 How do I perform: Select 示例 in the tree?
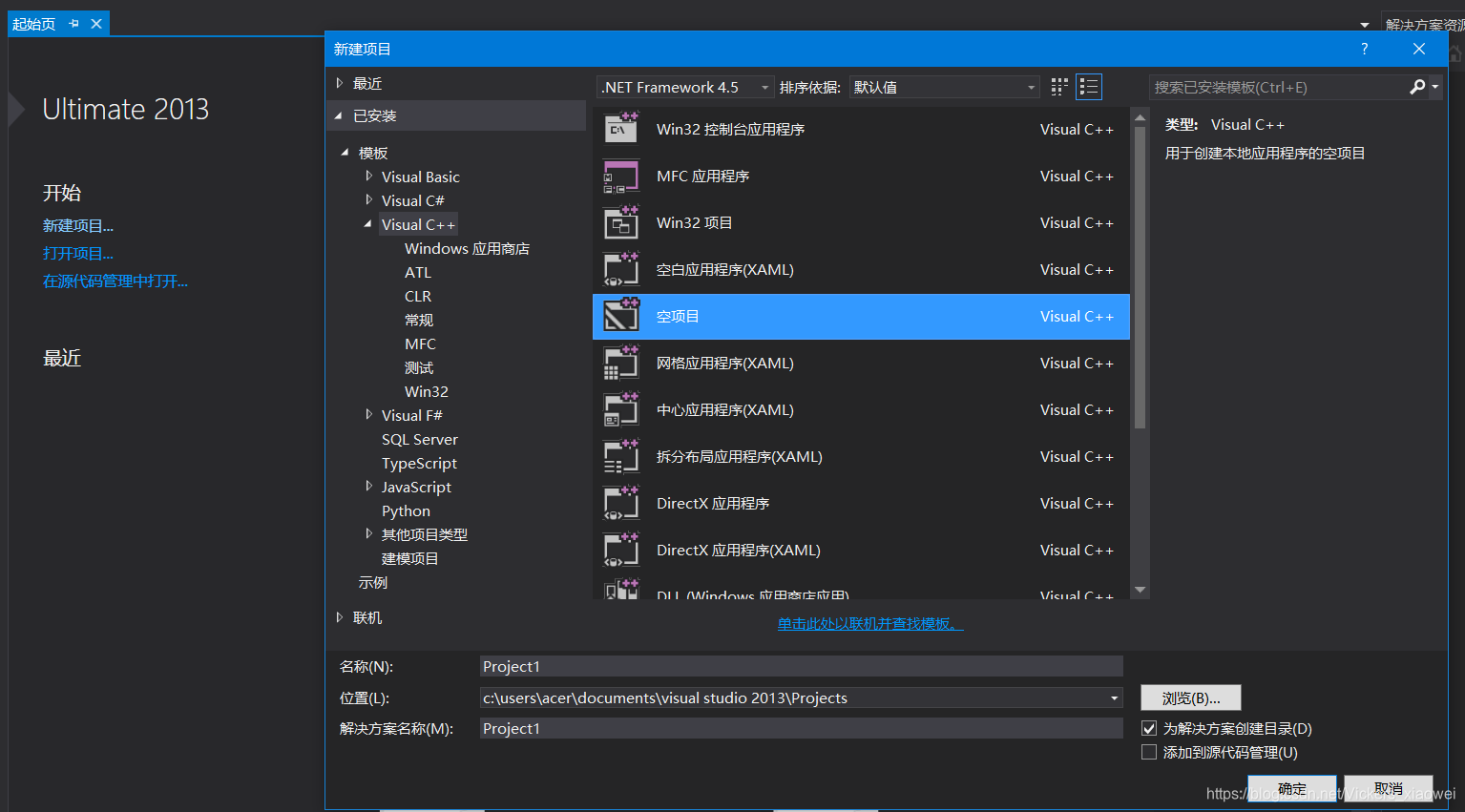coord(373,582)
